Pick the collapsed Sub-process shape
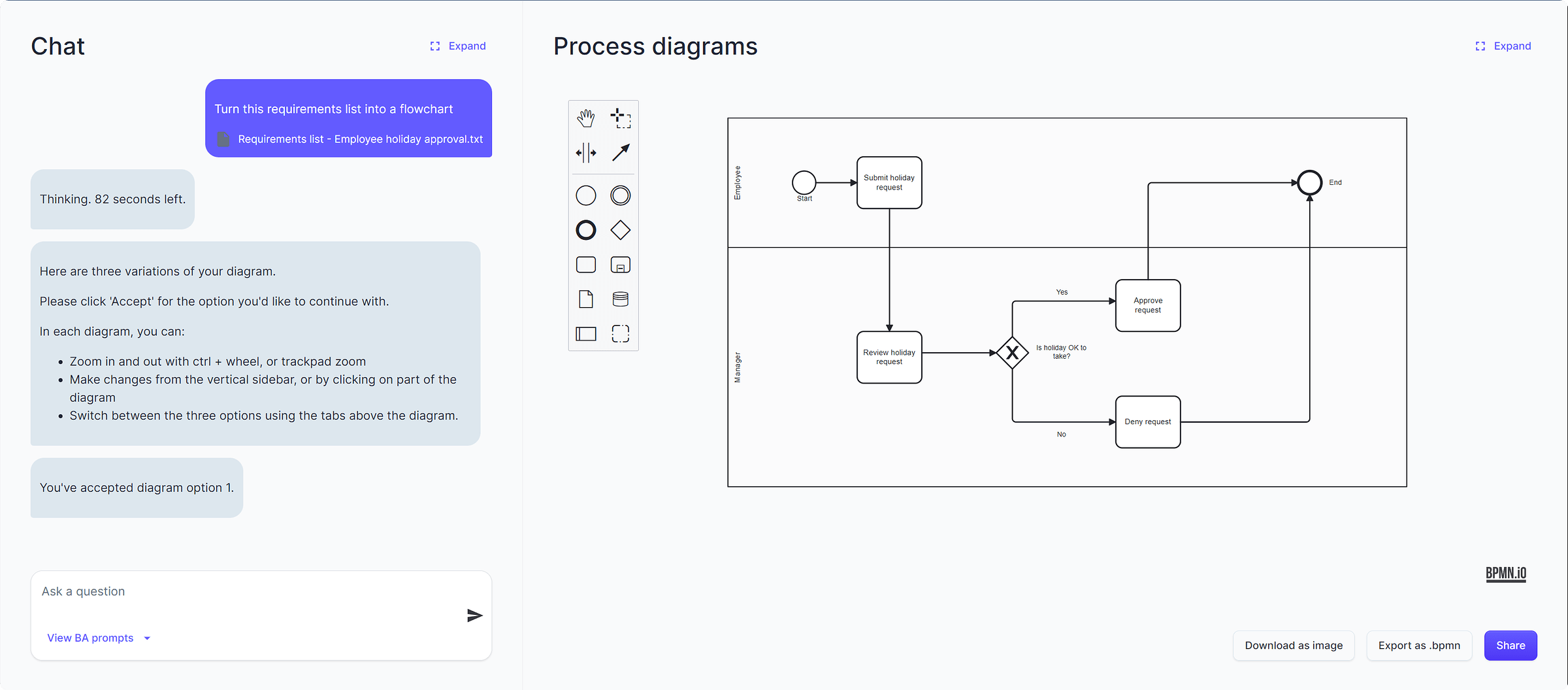The image size is (1568, 690). click(620, 265)
